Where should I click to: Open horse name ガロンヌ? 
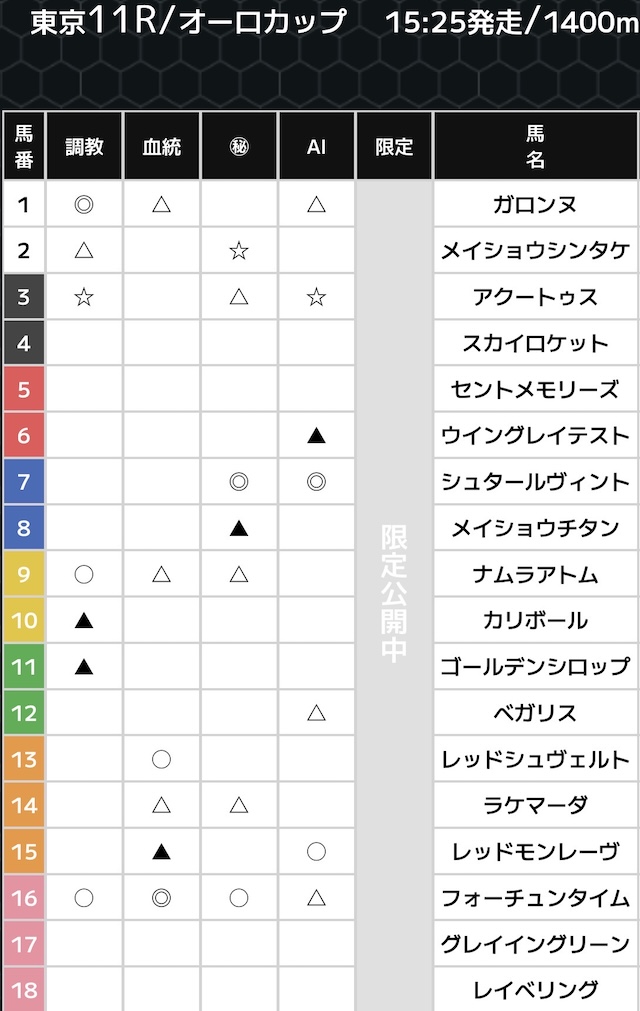coord(535,205)
